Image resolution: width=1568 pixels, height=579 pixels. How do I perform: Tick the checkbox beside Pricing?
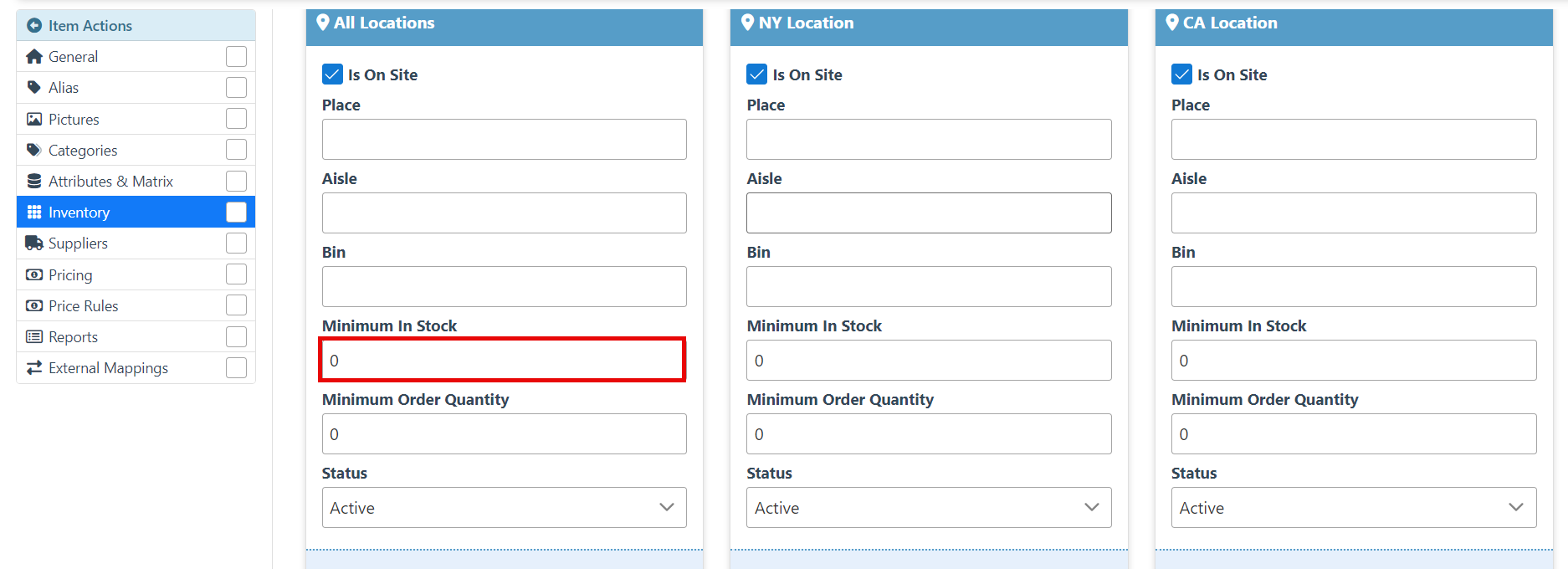237,274
